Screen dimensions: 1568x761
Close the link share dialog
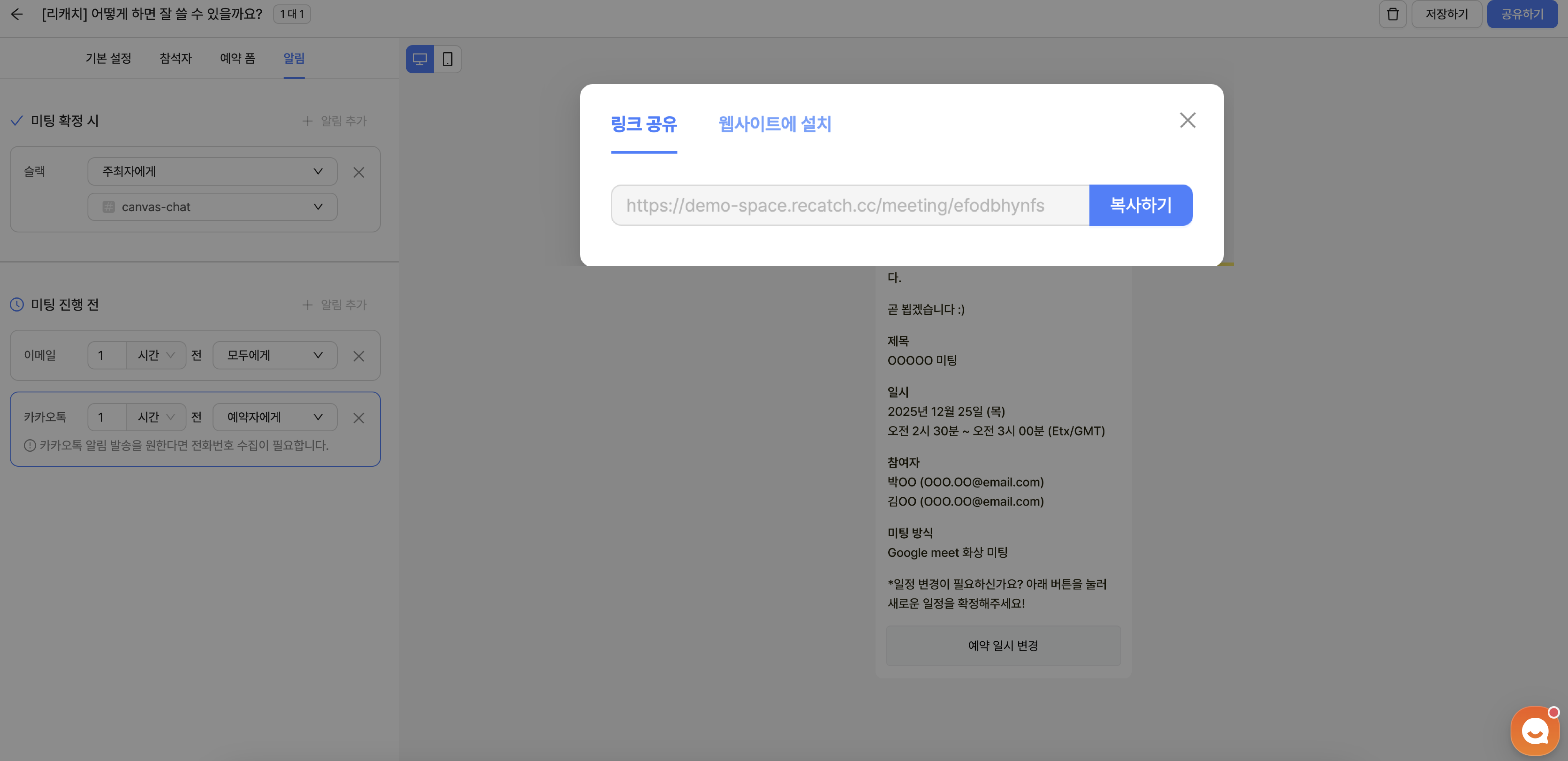coord(1187,120)
